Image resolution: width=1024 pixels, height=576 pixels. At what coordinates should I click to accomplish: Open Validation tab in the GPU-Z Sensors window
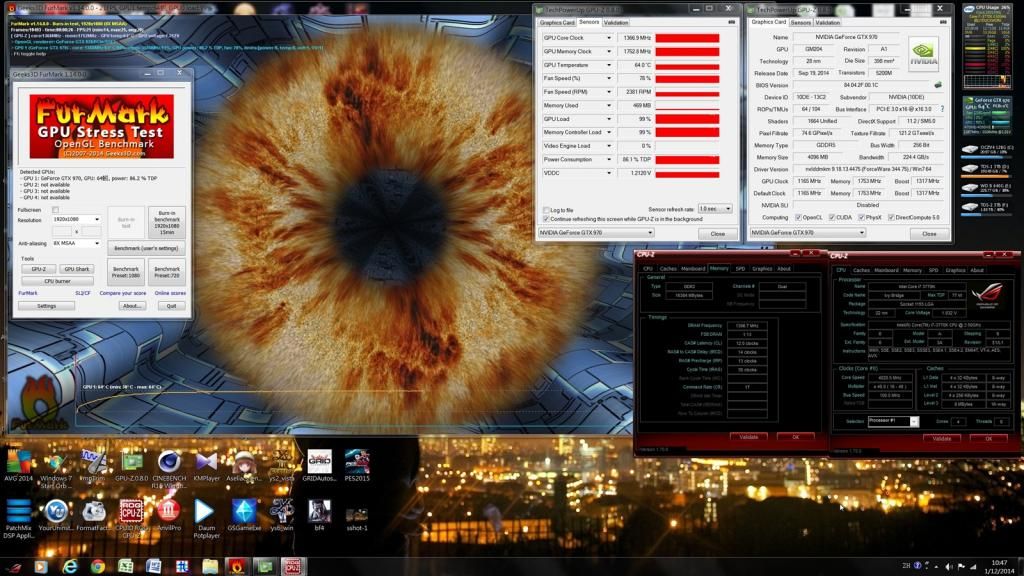coord(616,23)
